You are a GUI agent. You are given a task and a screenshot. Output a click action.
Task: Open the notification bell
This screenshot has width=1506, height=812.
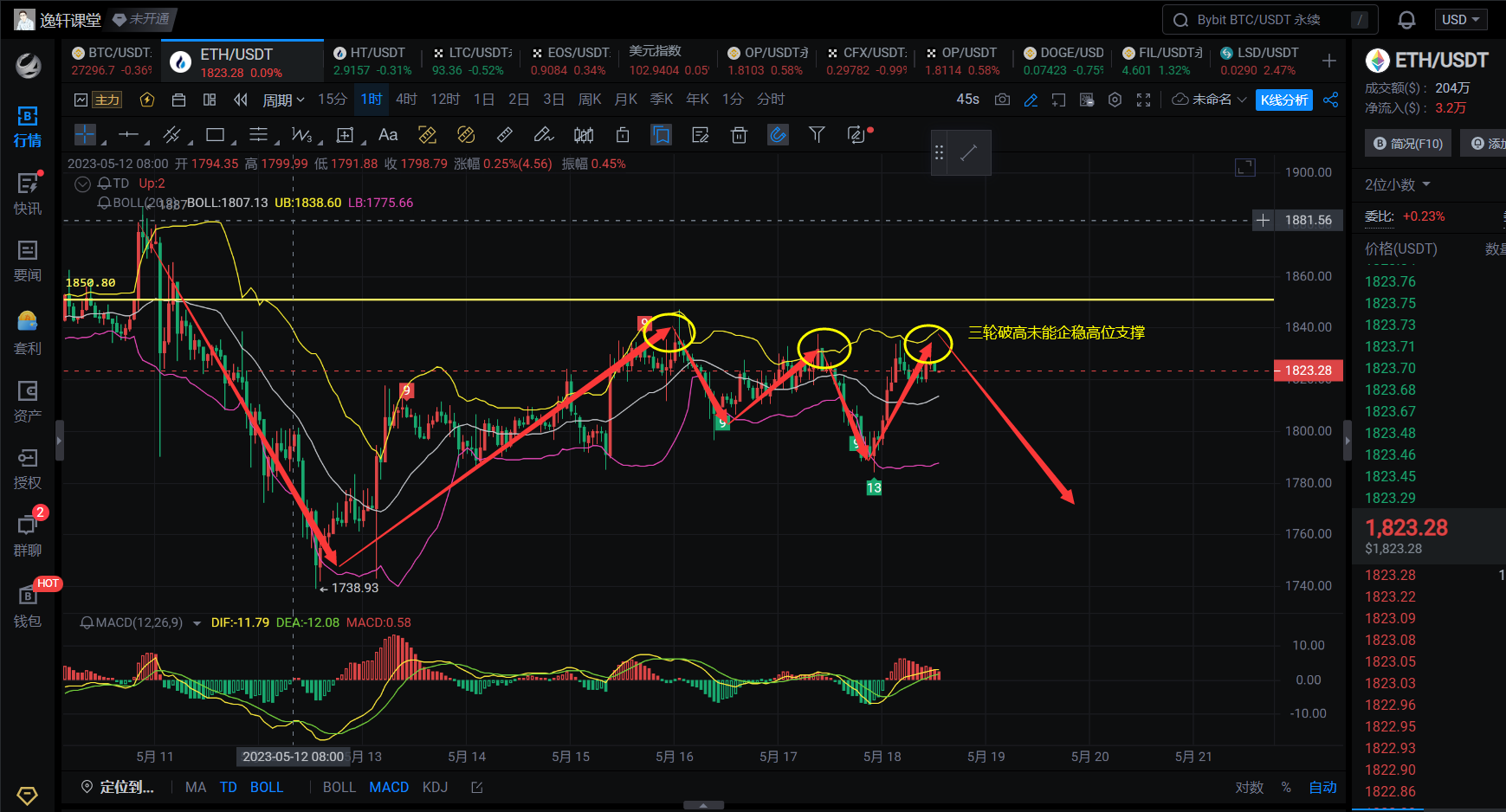pos(1406,20)
